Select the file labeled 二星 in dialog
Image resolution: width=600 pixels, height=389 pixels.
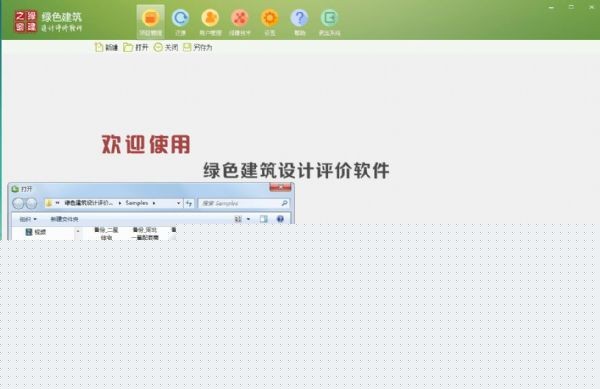point(106,233)
